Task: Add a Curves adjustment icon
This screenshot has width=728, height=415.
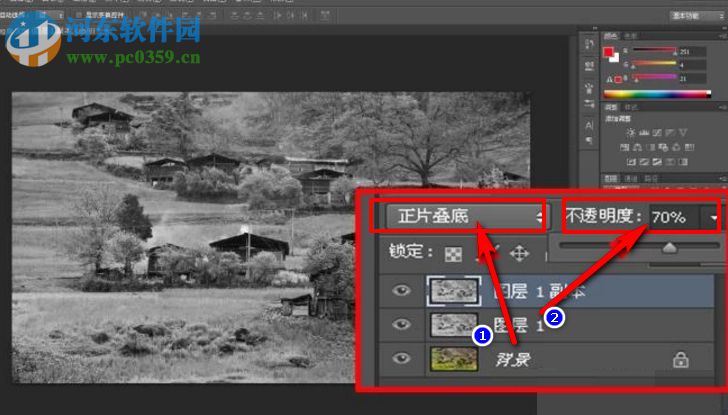Action: tap(657, 133)
